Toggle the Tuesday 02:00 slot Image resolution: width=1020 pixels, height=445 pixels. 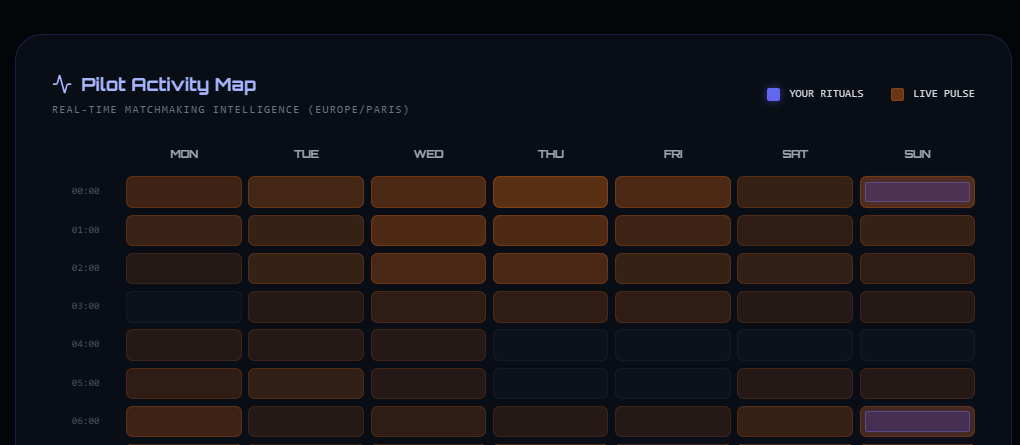[x=306, y=268]
